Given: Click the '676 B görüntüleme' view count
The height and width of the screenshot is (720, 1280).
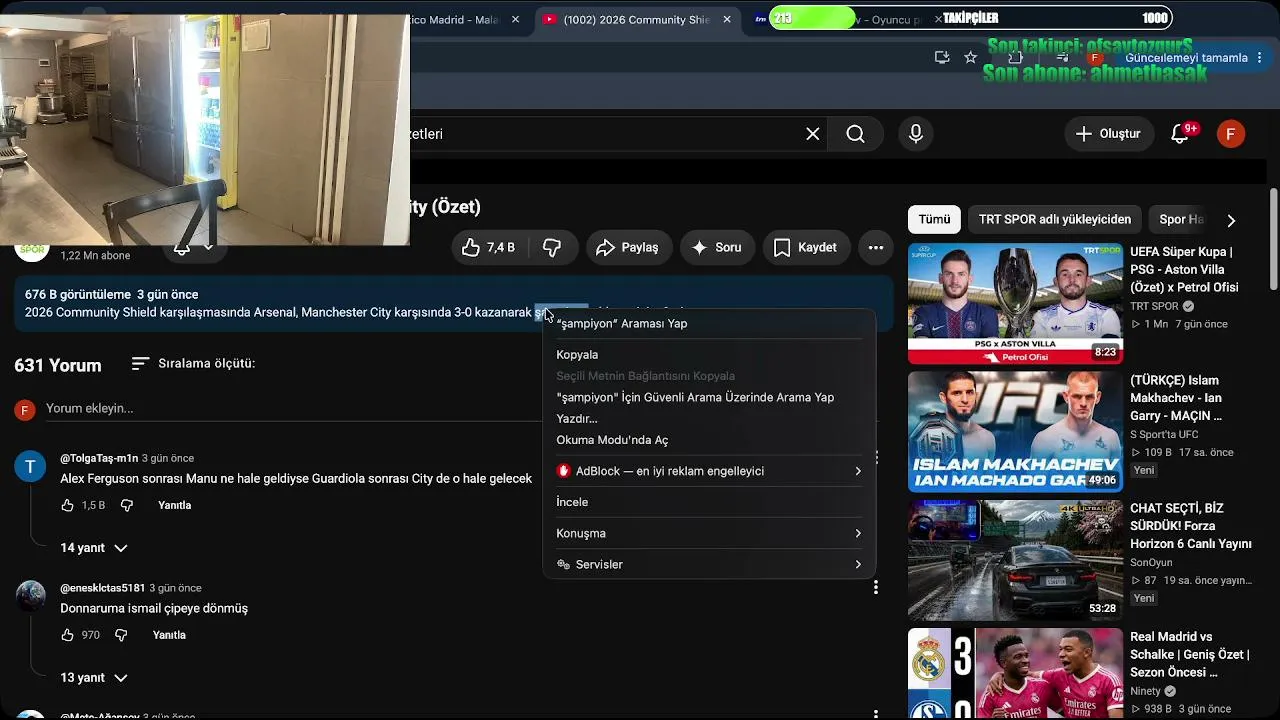Looking at the screenshot, I should coord(78,295).
